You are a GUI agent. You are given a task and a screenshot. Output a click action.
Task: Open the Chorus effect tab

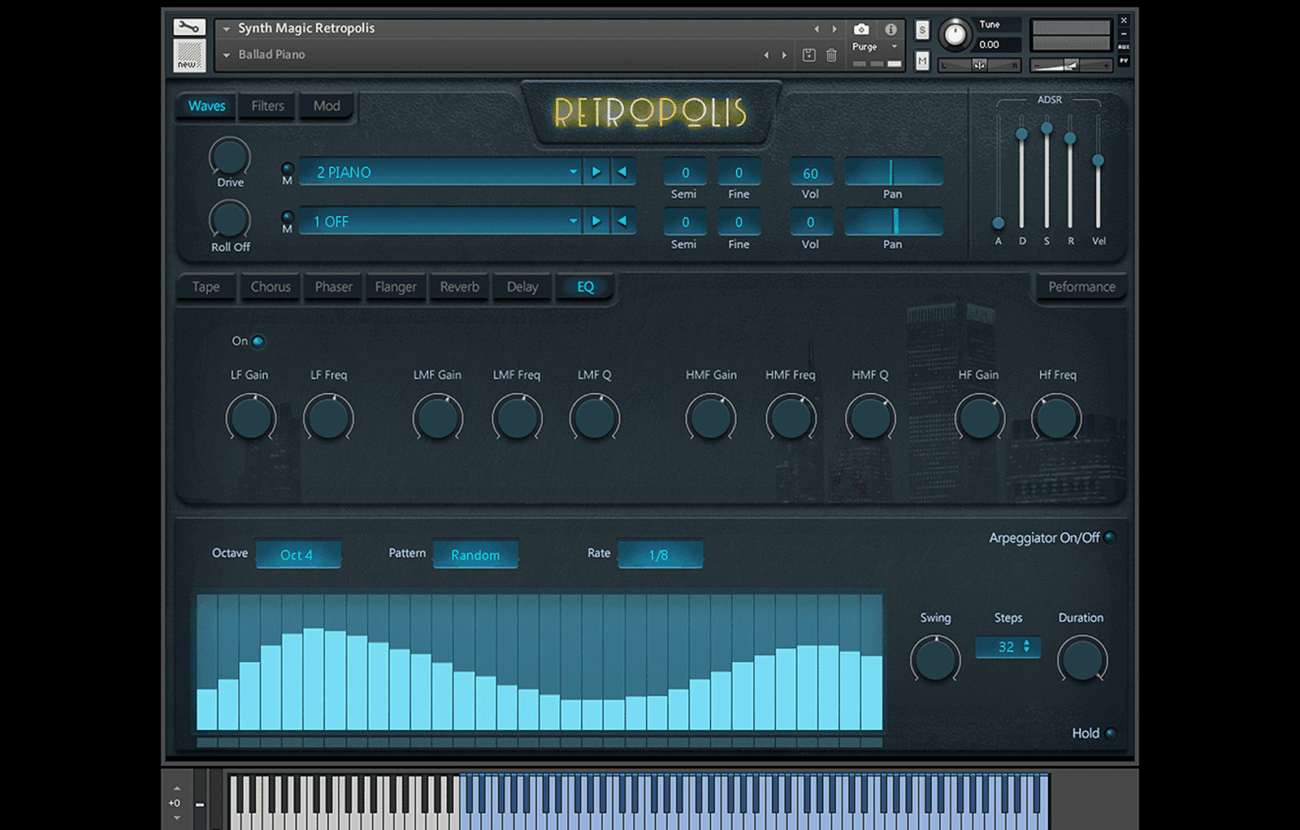tap(270, 287)
